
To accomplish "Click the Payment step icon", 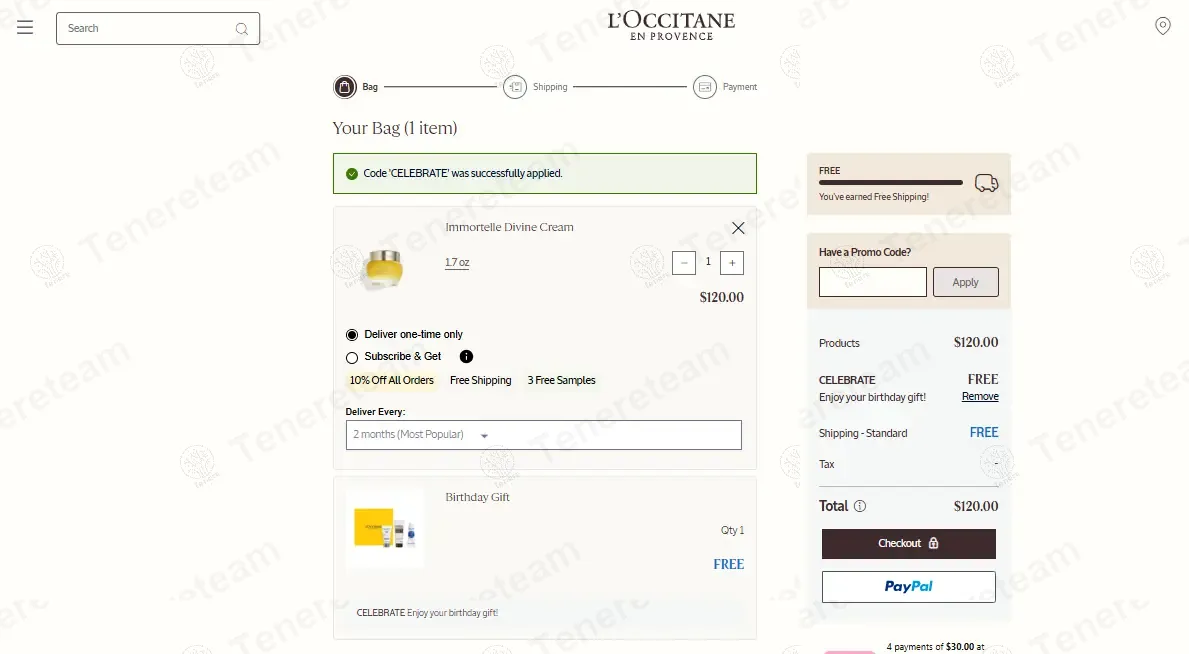I will [704, 86].
